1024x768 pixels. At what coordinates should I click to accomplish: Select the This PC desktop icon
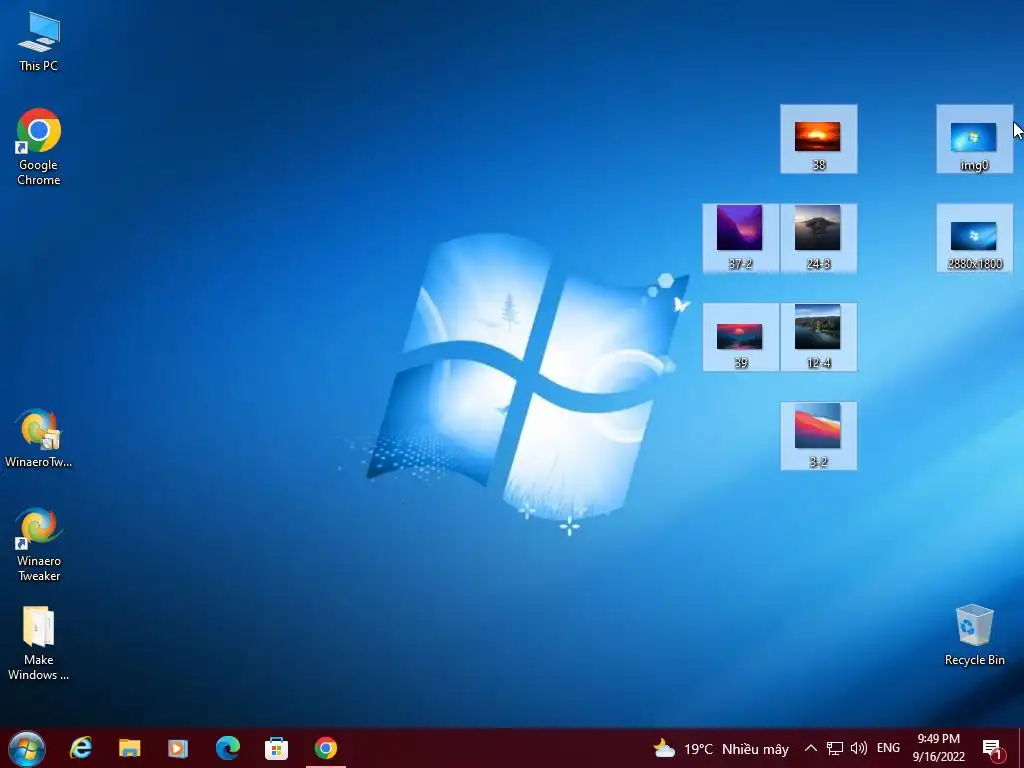[39, 42]
